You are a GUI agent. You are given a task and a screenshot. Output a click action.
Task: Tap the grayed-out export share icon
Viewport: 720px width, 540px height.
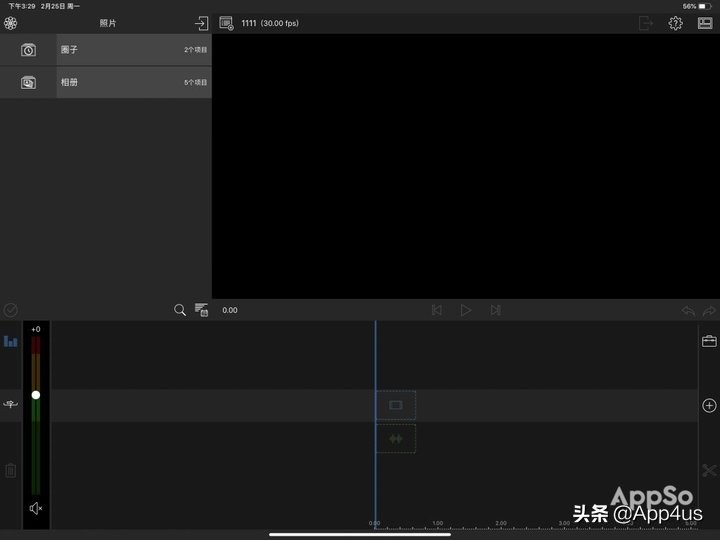tap(646, 23)
